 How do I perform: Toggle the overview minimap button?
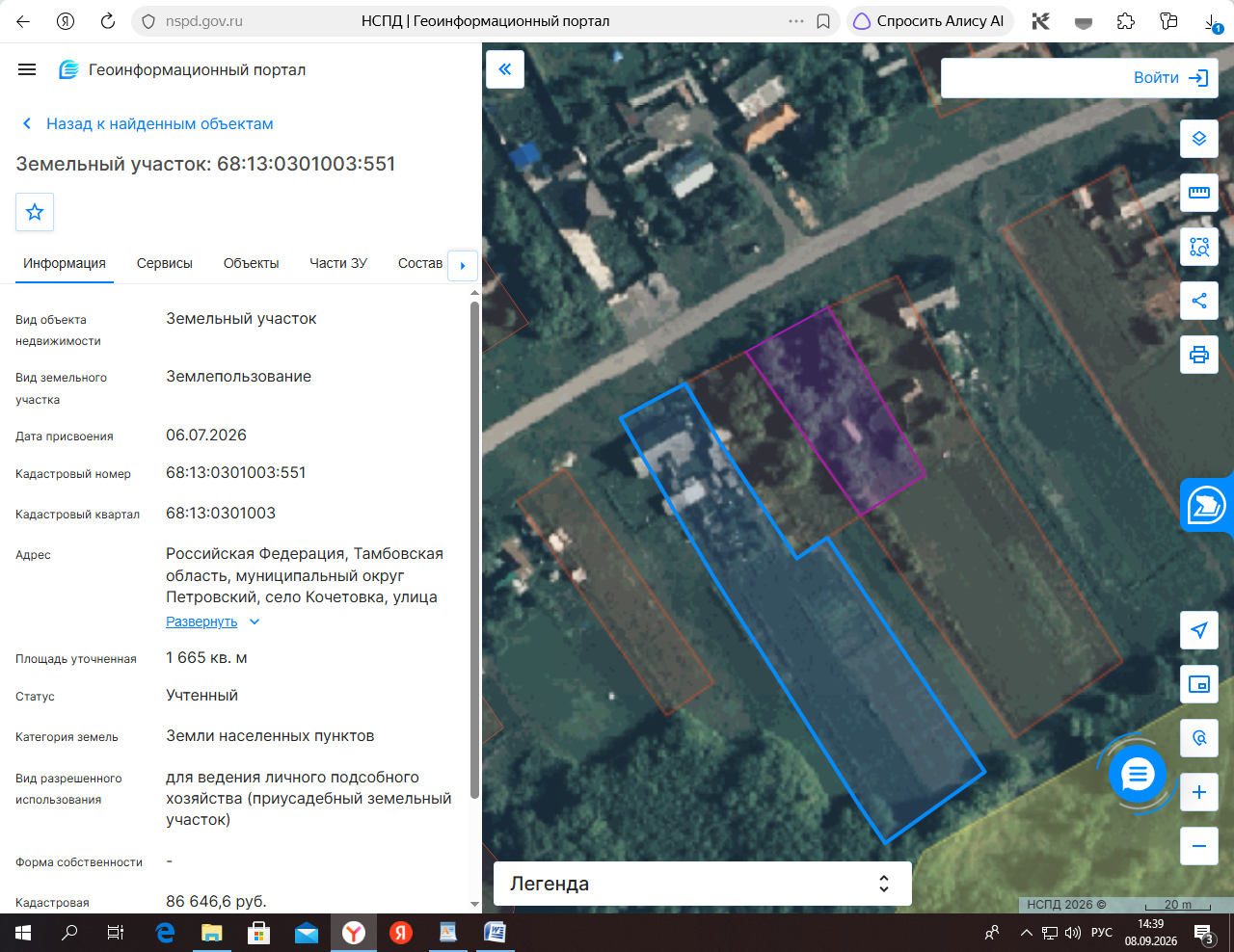[1199, 684]
